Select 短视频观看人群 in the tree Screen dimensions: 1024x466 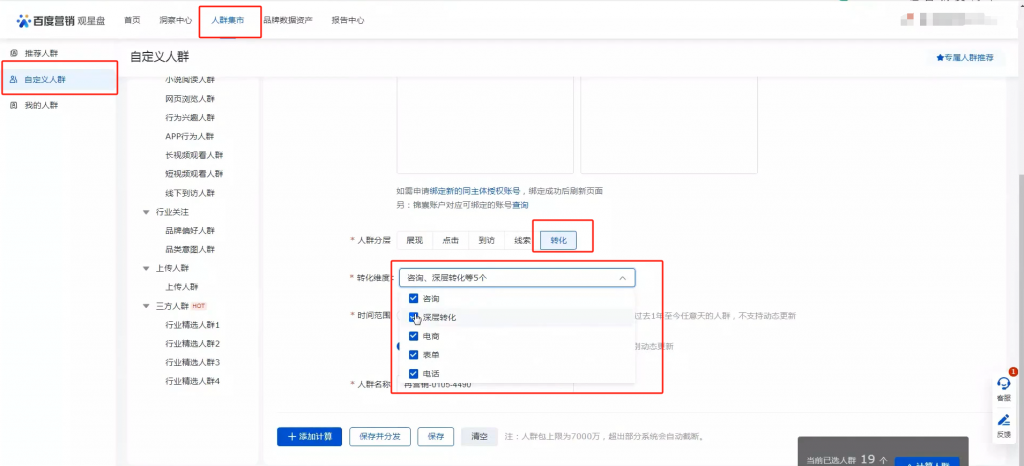tap(194, 174)
